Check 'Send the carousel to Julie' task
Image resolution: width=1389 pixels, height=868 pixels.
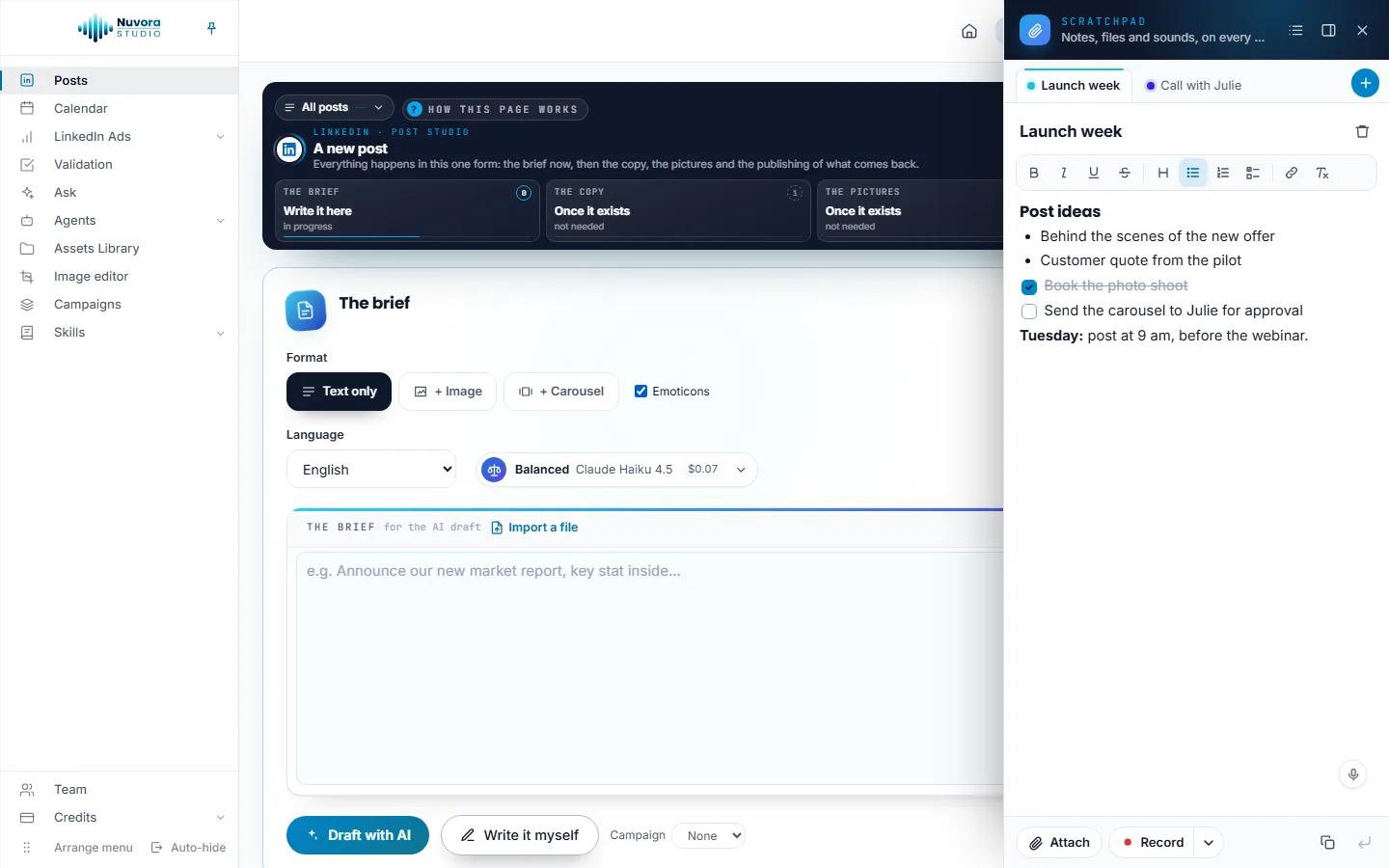[1029, 312]
